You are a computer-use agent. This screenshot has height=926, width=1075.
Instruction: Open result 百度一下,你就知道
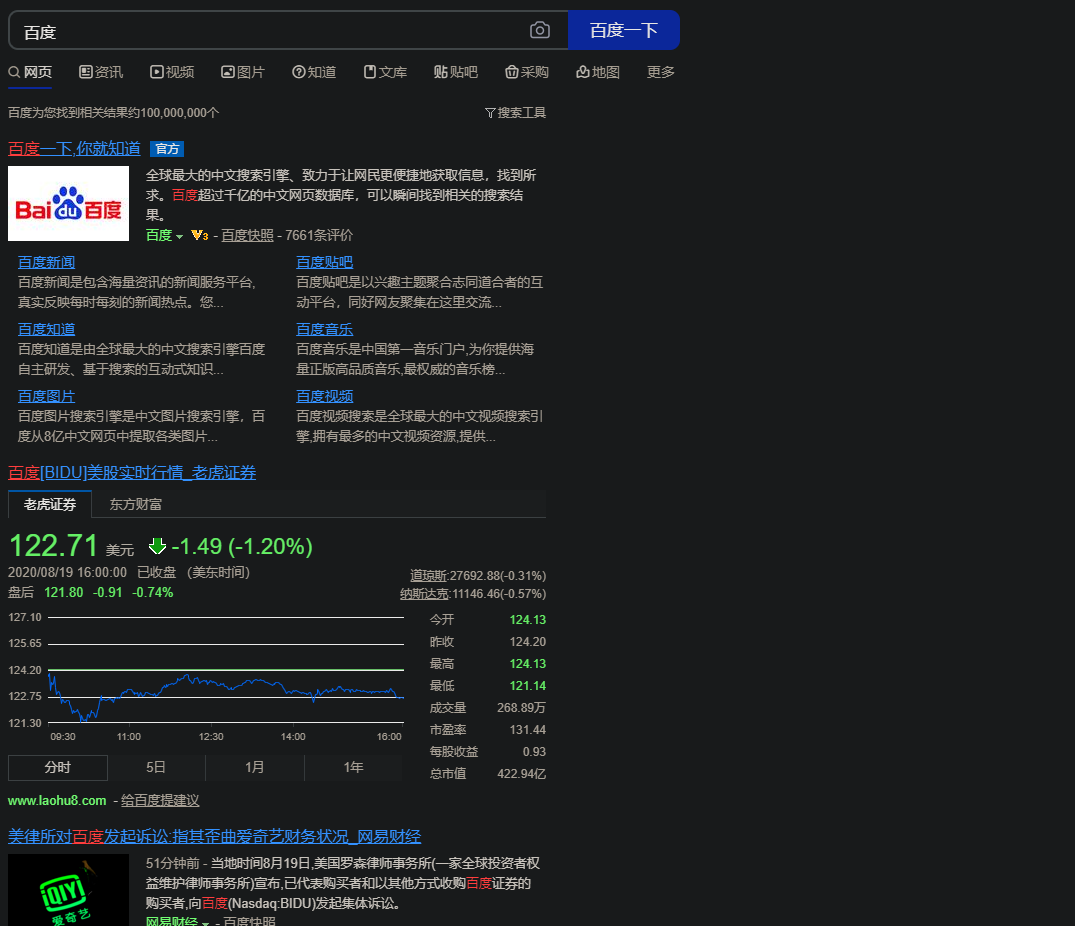tap(74, 149)
